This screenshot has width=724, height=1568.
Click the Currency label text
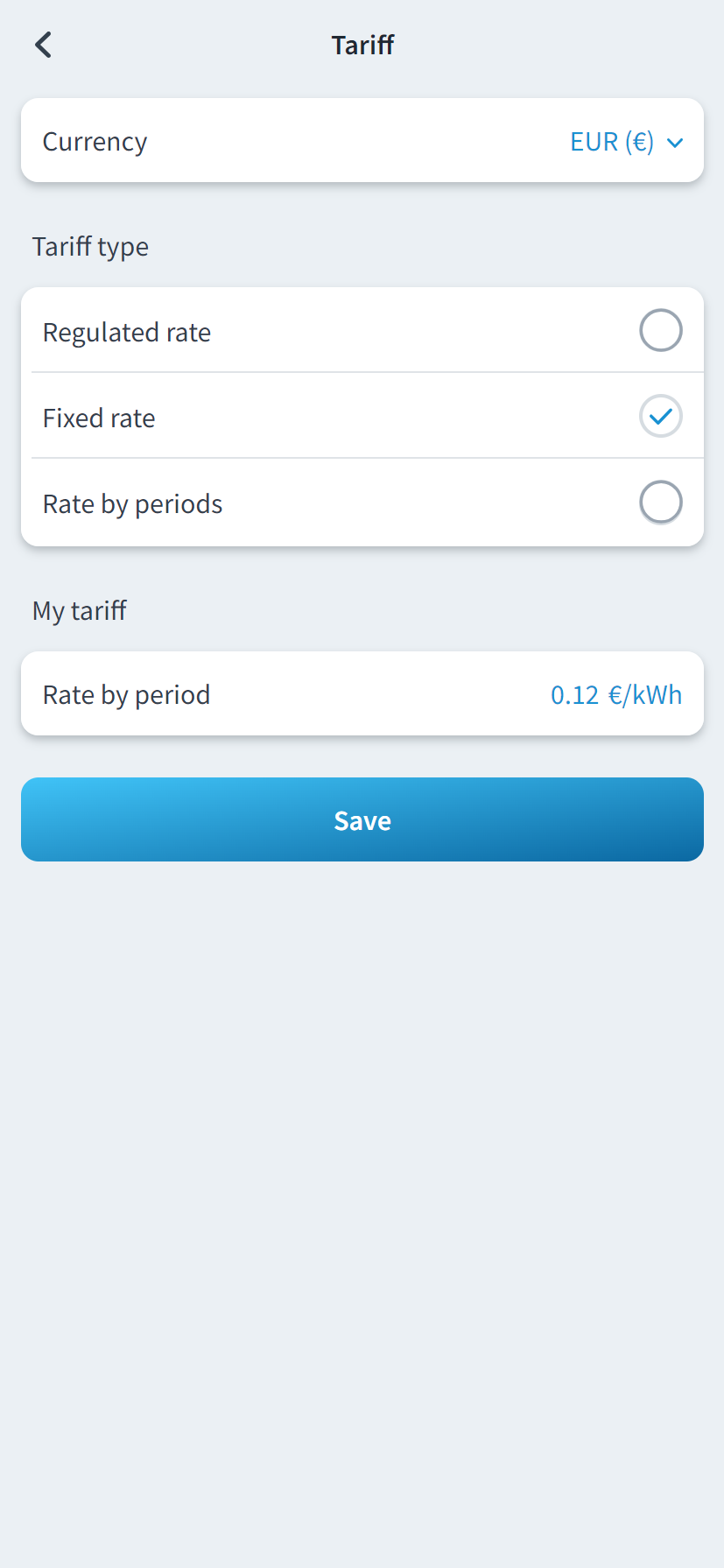tap(95, 142)
